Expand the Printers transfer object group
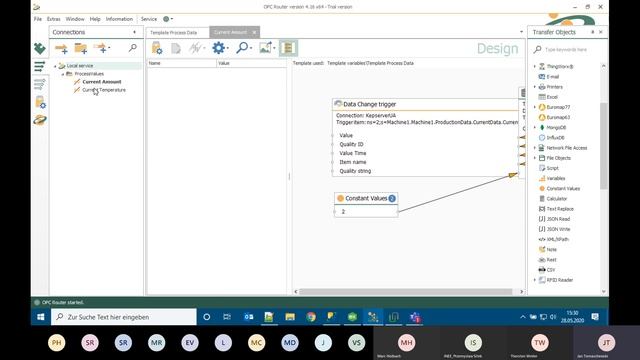This screenshot has width=640, height=360. (x=535, y=87)
